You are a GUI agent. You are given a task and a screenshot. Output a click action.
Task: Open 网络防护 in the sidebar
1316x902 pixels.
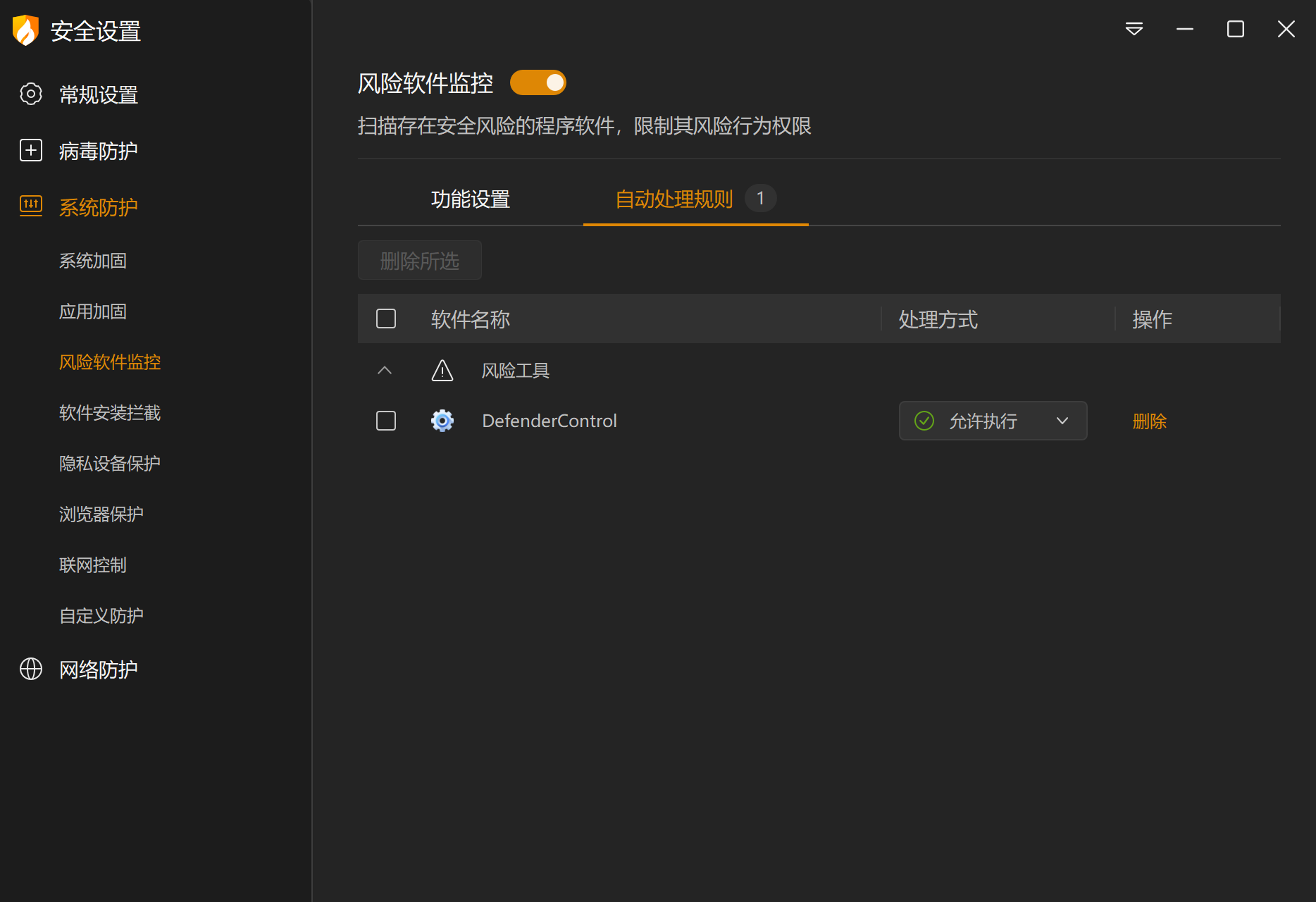pos(99,669)
